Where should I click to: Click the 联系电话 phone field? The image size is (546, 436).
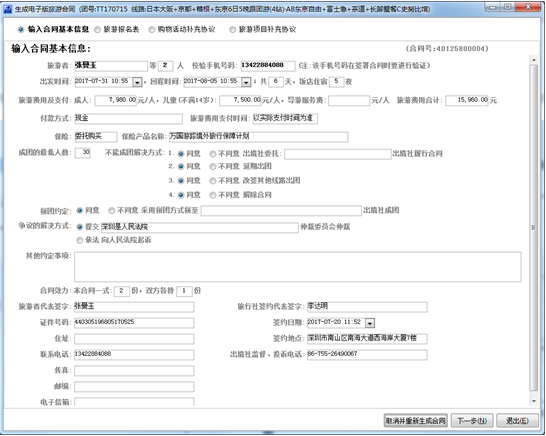point(134,355)
